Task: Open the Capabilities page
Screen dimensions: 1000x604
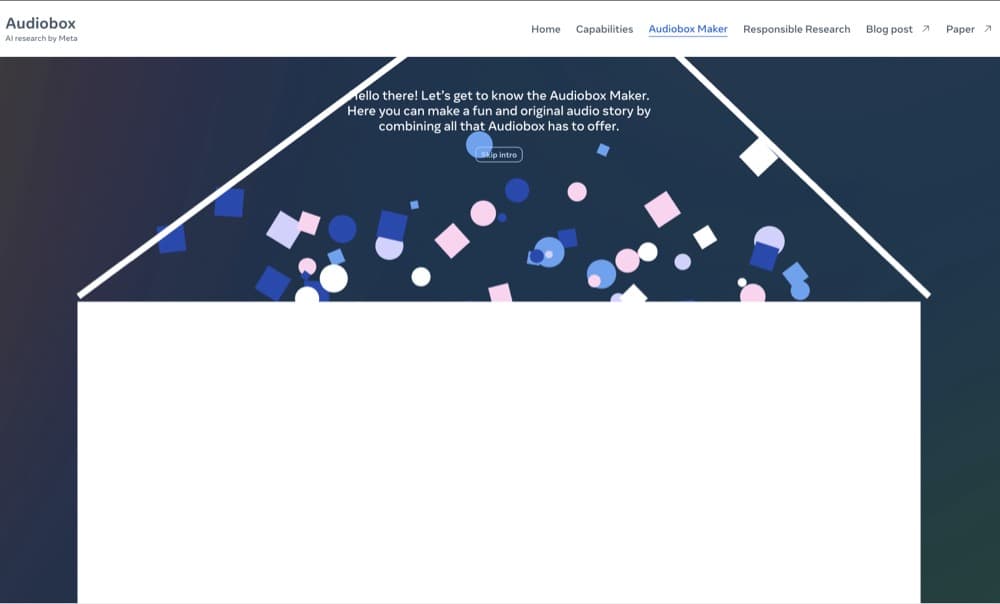Action: pyautogui.click(x=604, y=29)
